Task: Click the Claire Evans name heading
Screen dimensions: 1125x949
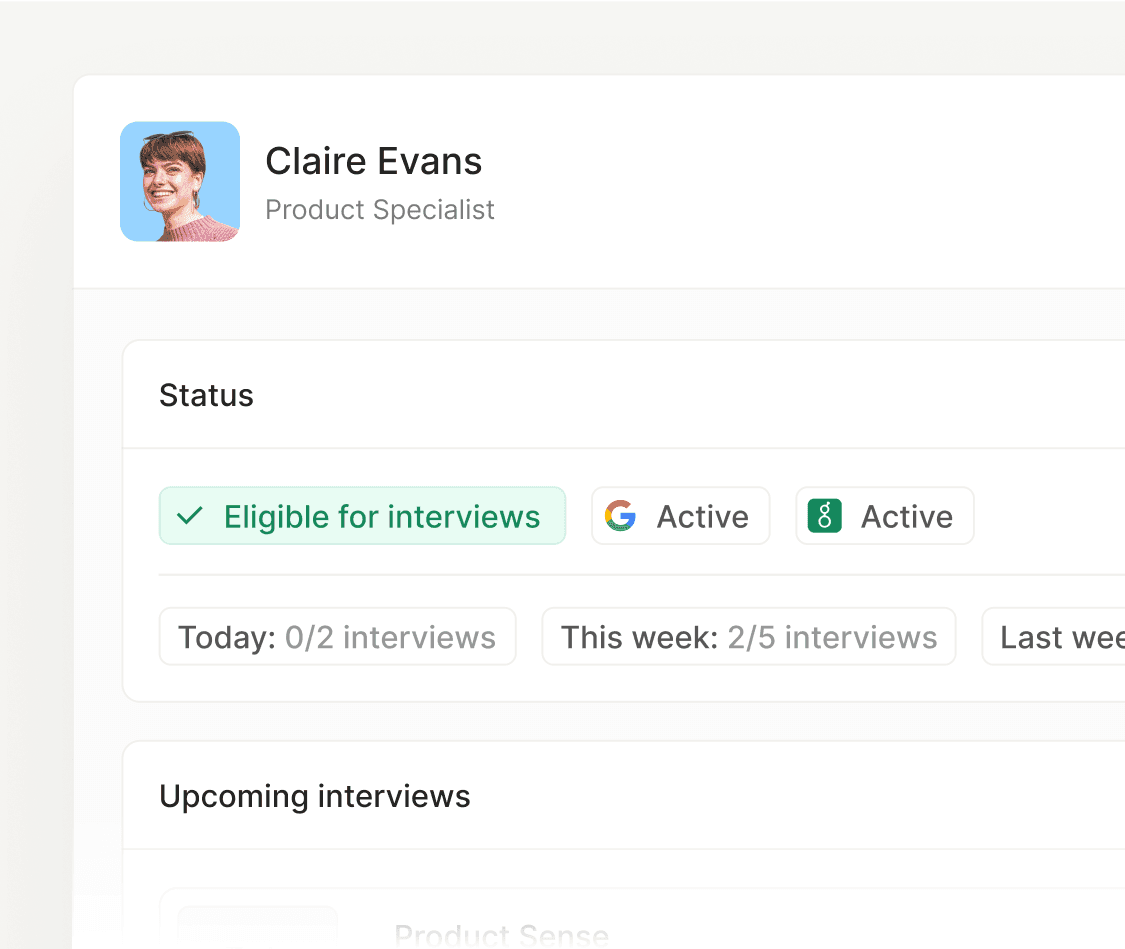Action: pyautogui.click(x=373, y=161)
